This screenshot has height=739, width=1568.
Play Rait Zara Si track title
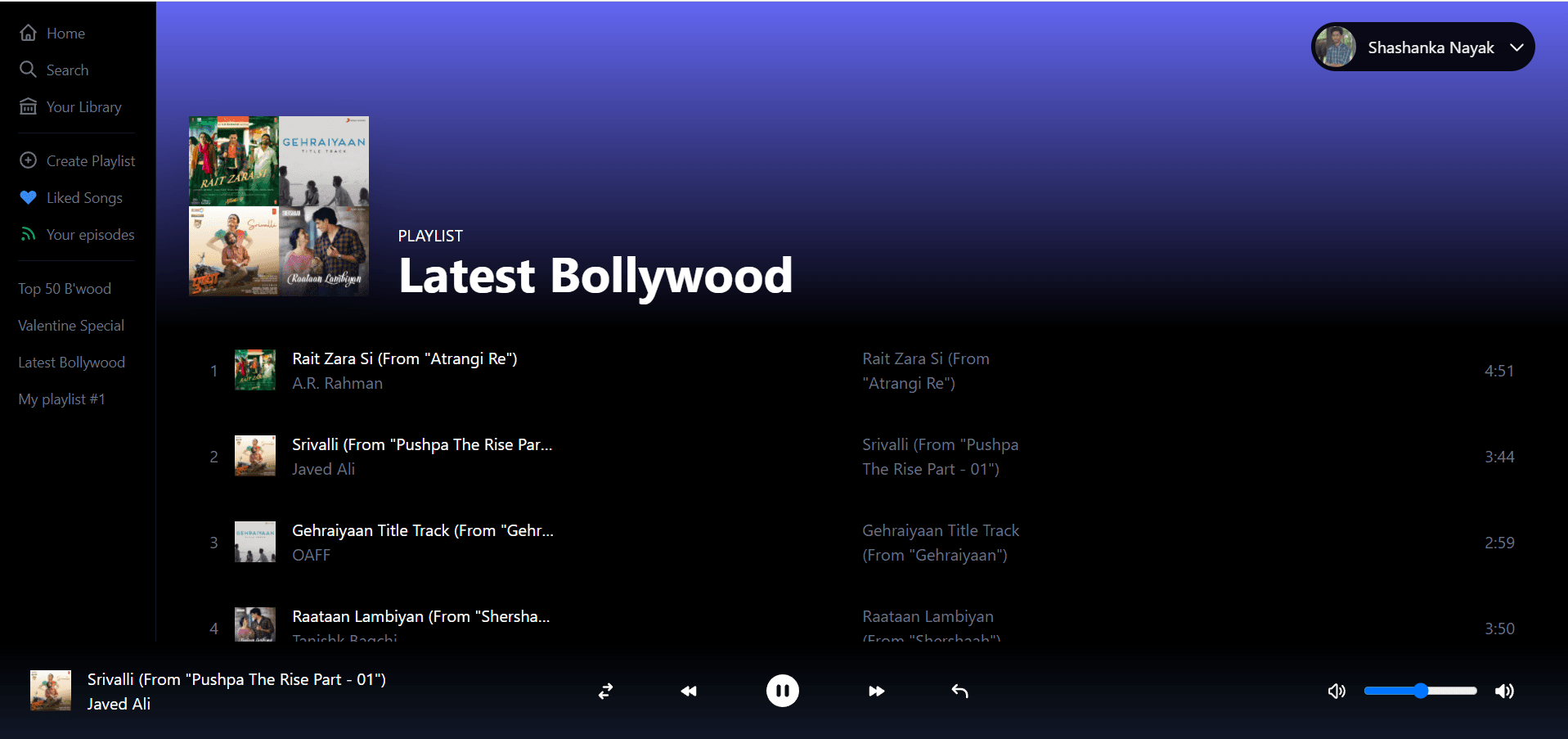point(405,358)
